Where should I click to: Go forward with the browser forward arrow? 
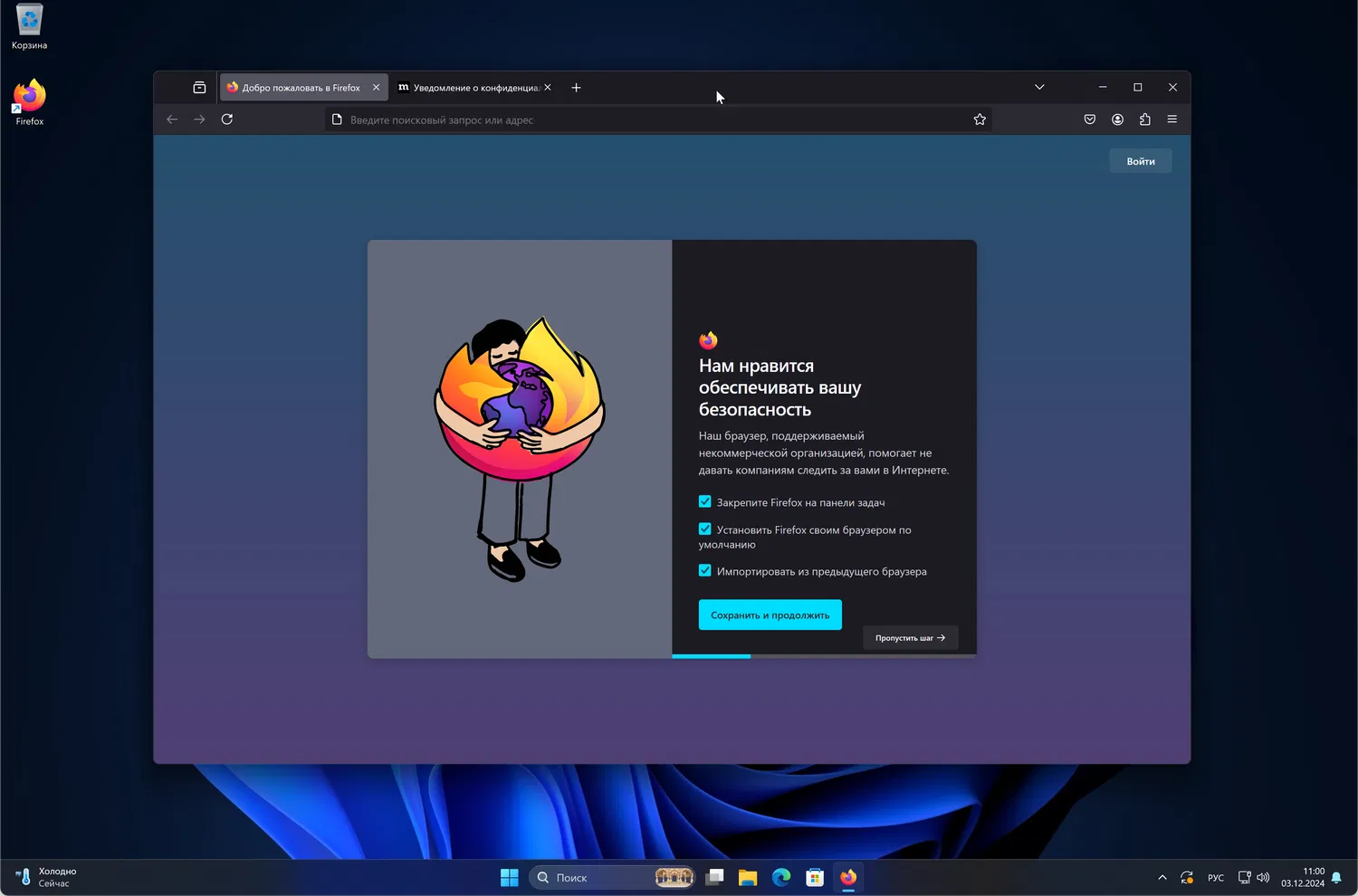[199, 119]
